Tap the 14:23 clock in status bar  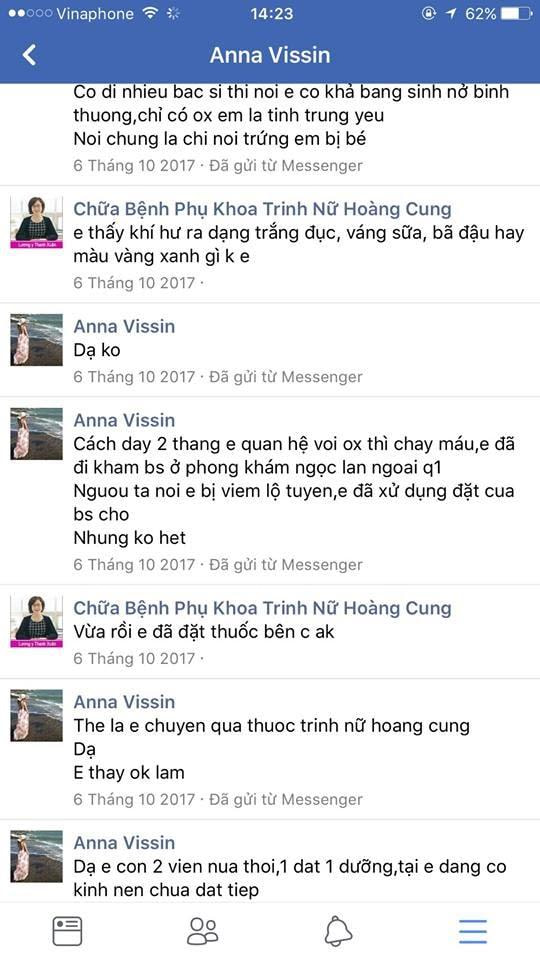point(271,13)
